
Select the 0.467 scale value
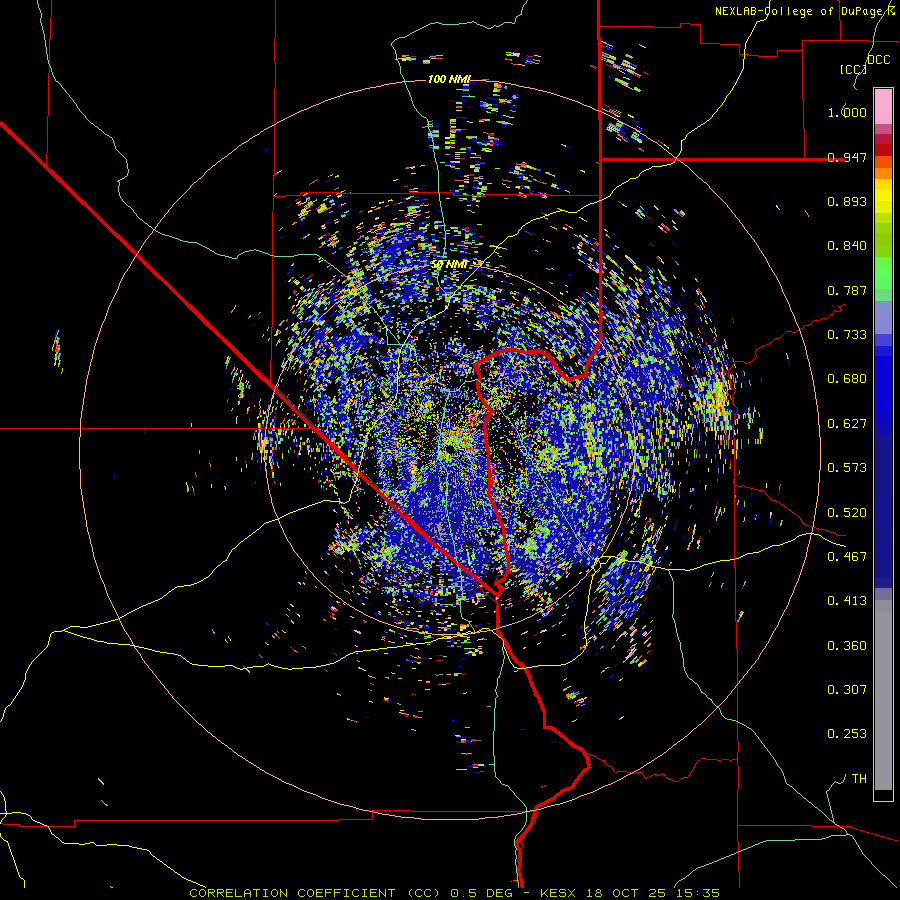pos(847,557)
